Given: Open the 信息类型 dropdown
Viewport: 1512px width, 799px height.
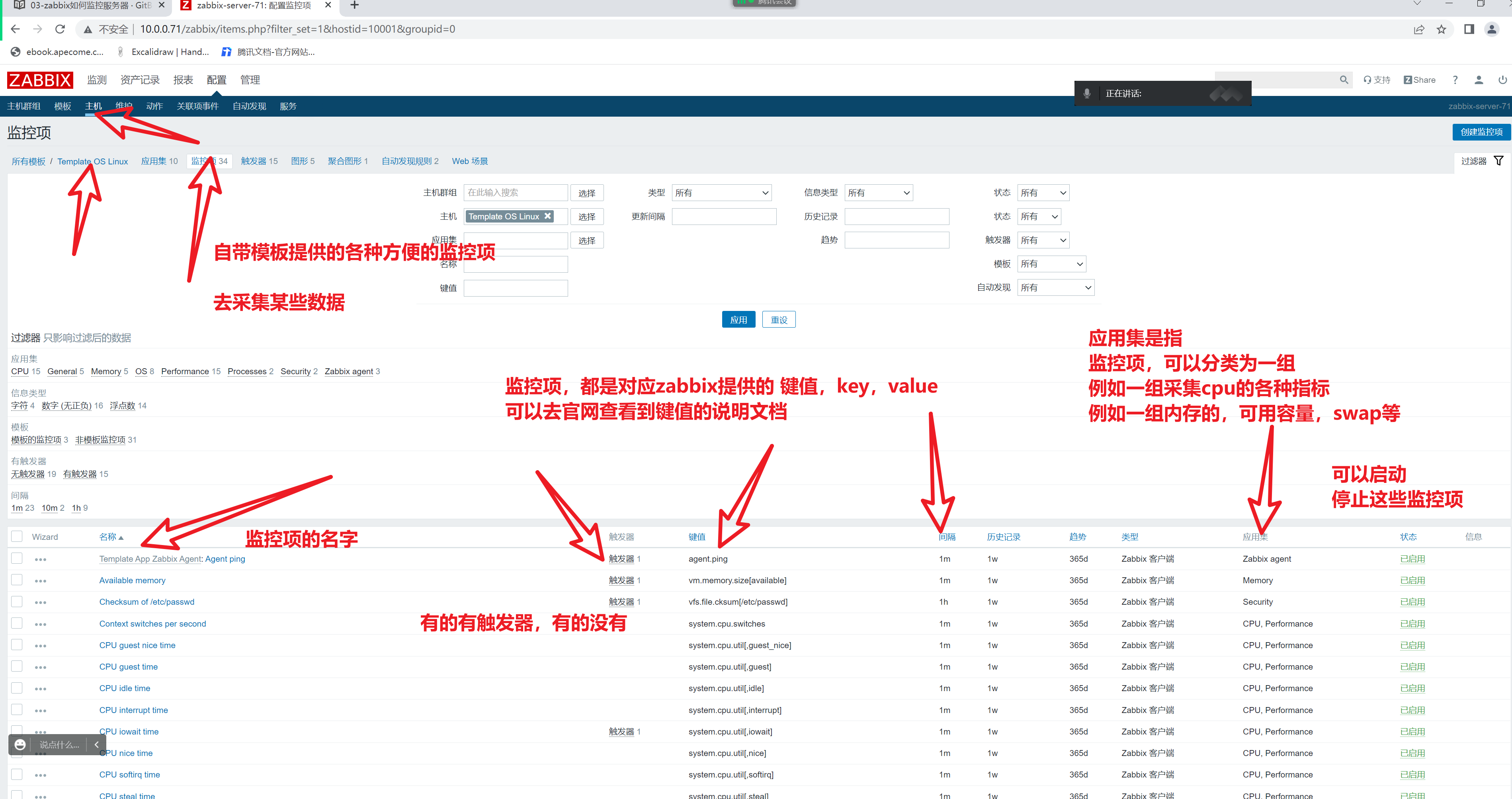Looking at the screenshot, I should 878,193.
